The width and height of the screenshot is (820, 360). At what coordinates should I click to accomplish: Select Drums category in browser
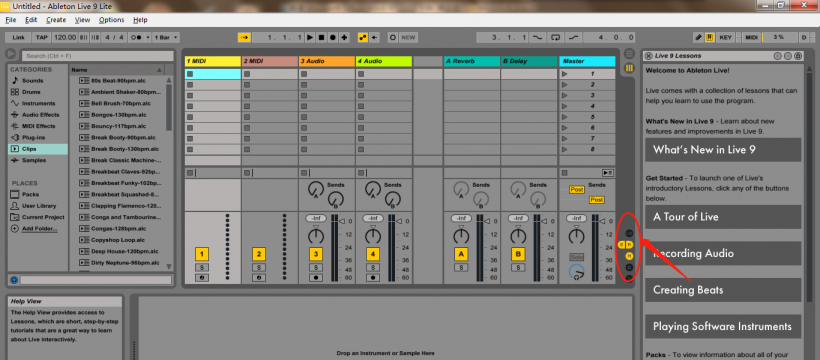click(31, 92)
